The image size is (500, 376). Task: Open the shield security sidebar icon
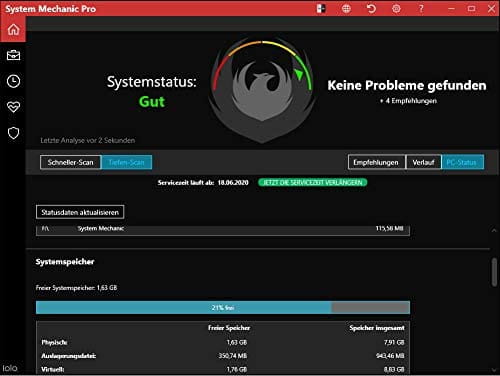point(13,133)
